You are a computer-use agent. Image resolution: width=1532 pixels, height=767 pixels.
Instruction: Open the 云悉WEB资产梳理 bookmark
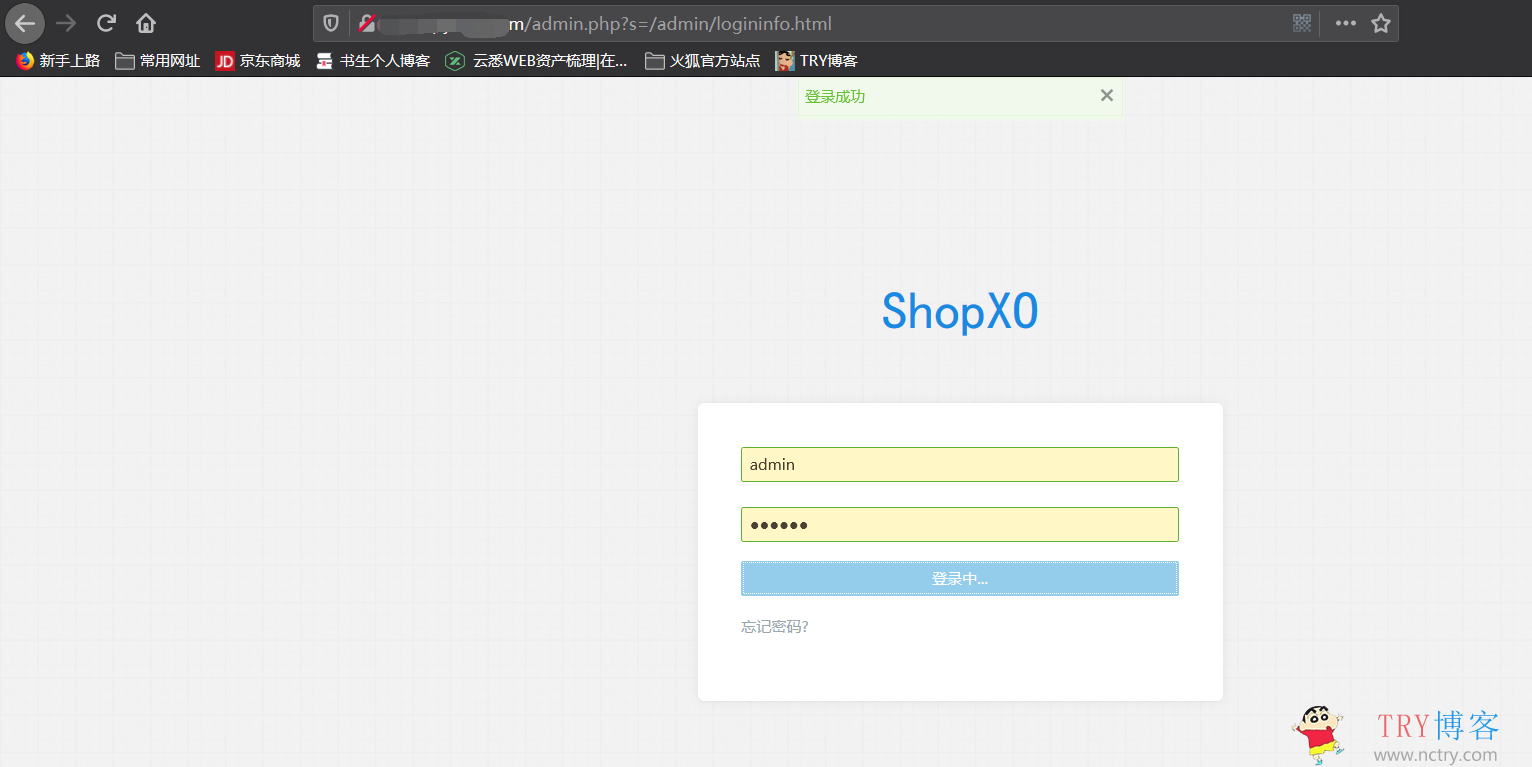pyautogui.click(x=537, y=61)
